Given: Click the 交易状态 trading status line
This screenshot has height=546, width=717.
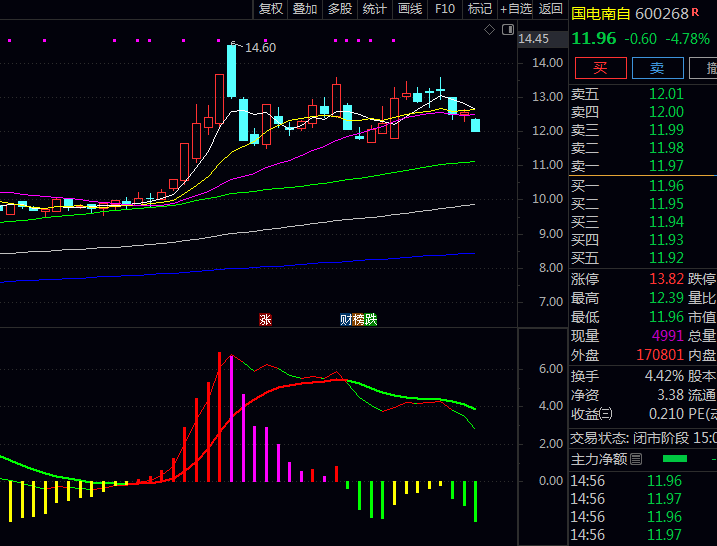Looking at the screenshot, I should pyautogui.click(x=643, y=439).
